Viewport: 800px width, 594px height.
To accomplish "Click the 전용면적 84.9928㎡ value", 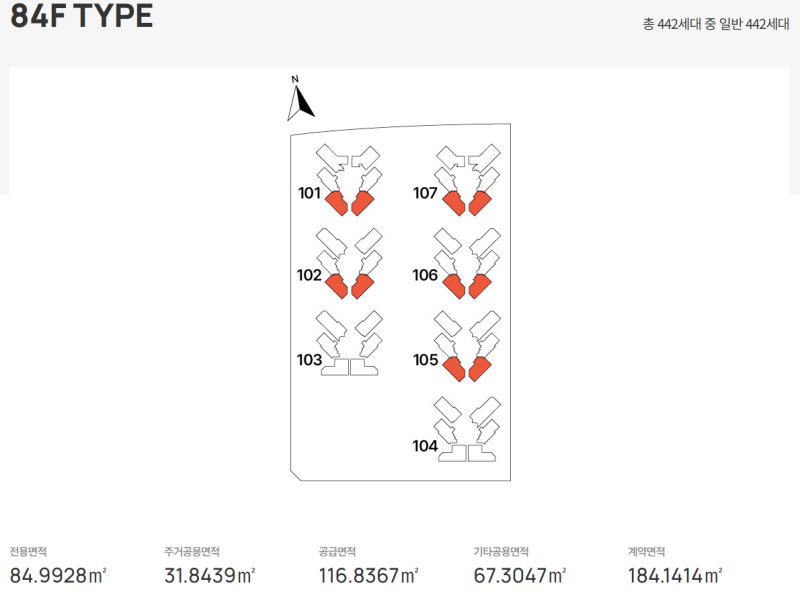I will point(58,576).
